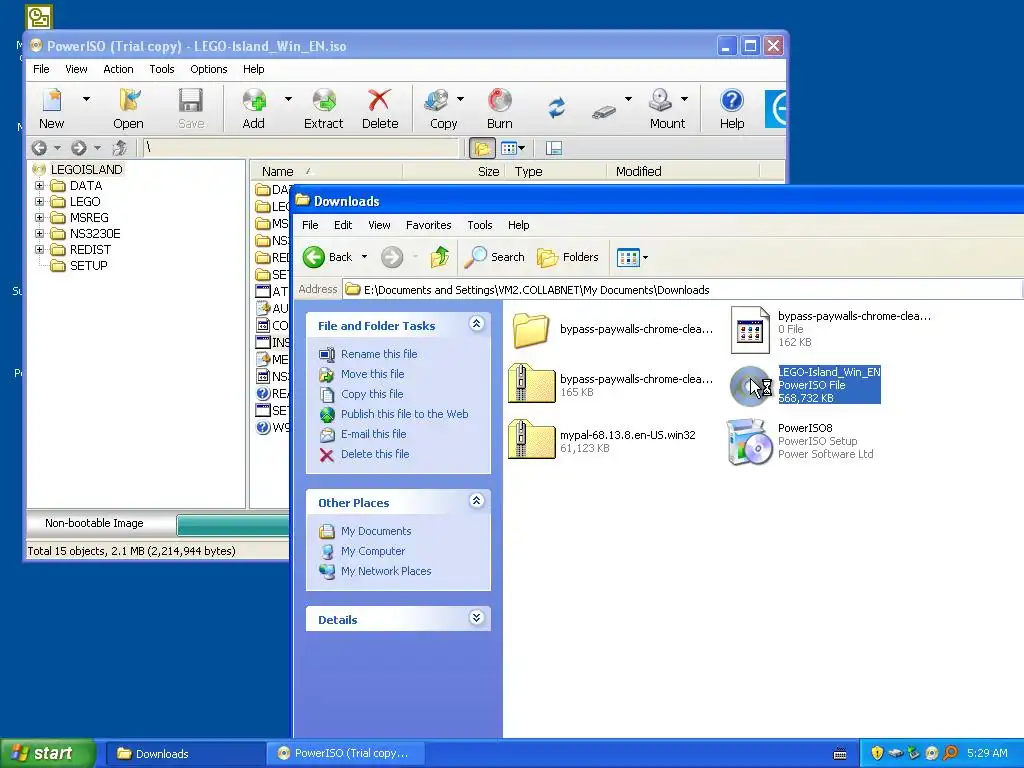This screenshot has height=768, width=1024.
Task: Click the security shield tray icon
Action: [x=876, y=754]
